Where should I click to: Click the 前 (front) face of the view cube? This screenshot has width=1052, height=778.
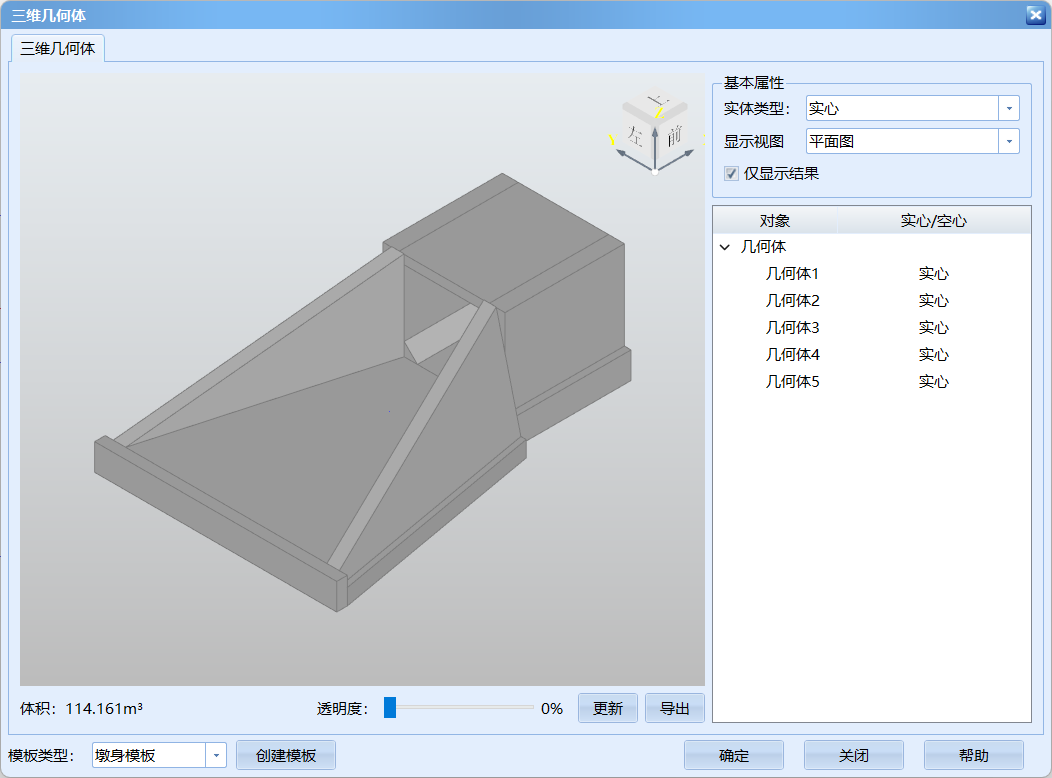click(675, 137)
